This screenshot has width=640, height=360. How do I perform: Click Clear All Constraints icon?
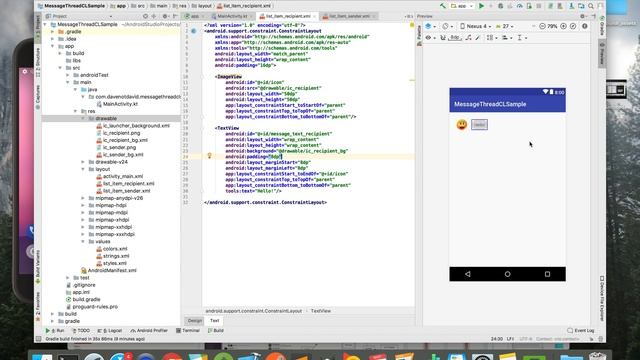(x=469, y=38)
